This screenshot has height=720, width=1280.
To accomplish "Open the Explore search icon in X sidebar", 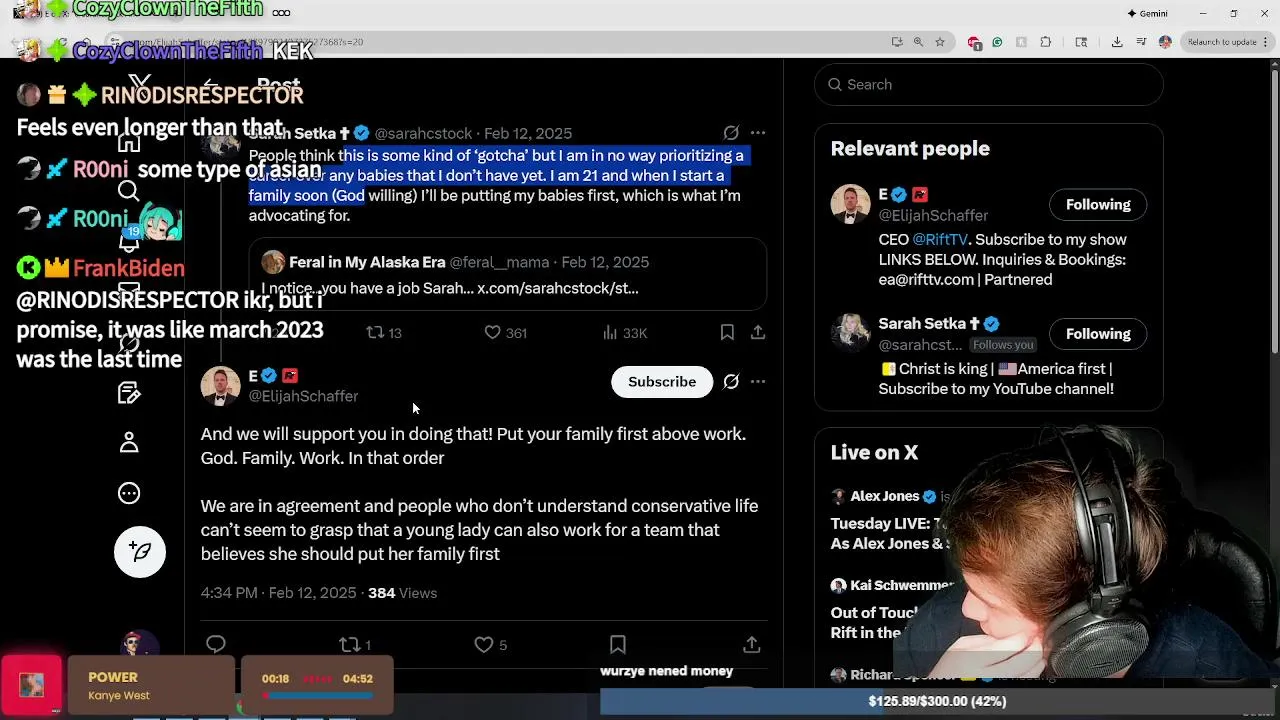I will click(129, 191).
